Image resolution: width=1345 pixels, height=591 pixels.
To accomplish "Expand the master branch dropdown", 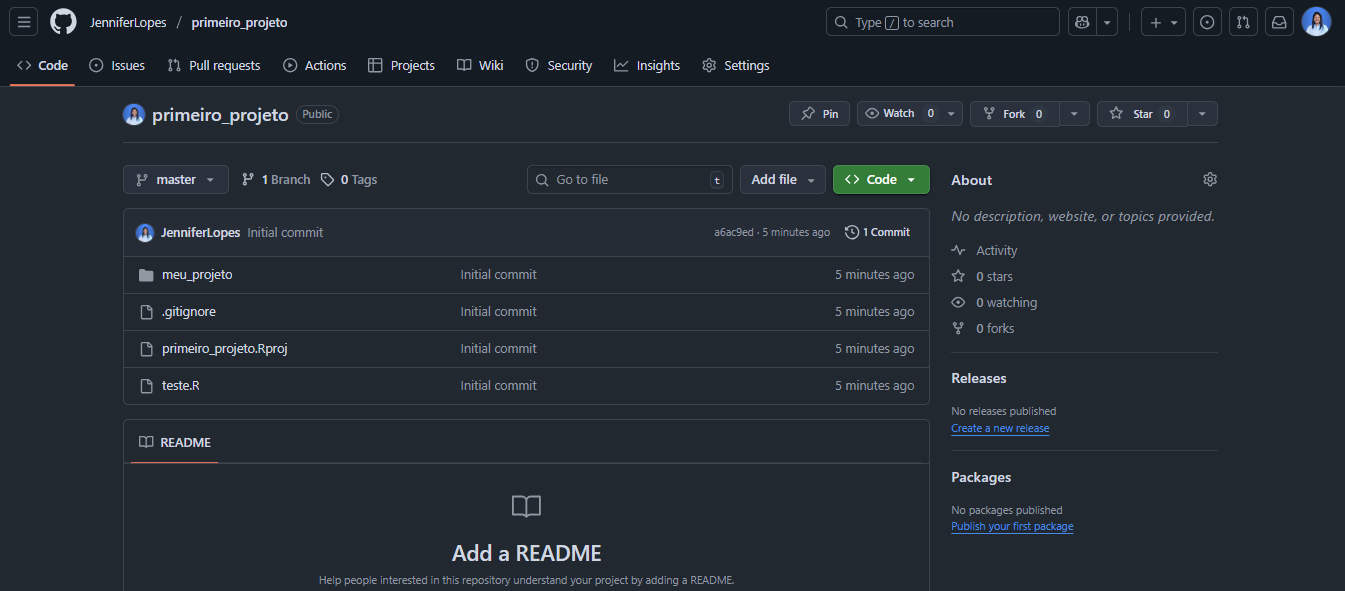I will click(176, 180).
